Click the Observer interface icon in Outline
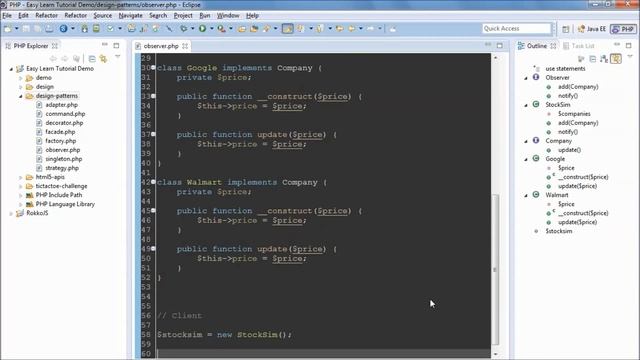The width and height of the screenshot is (640, 360). 536,77
